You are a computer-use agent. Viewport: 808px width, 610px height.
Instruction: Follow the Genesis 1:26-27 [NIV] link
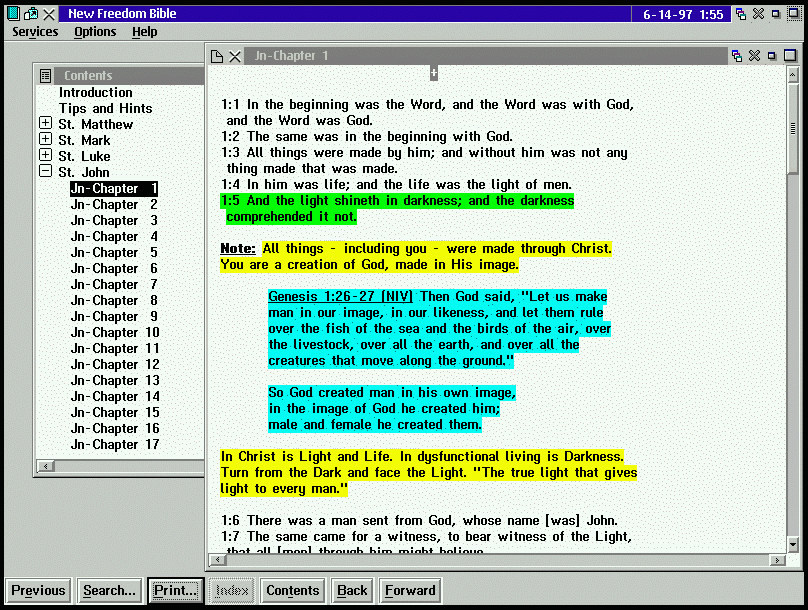(341, 297)
